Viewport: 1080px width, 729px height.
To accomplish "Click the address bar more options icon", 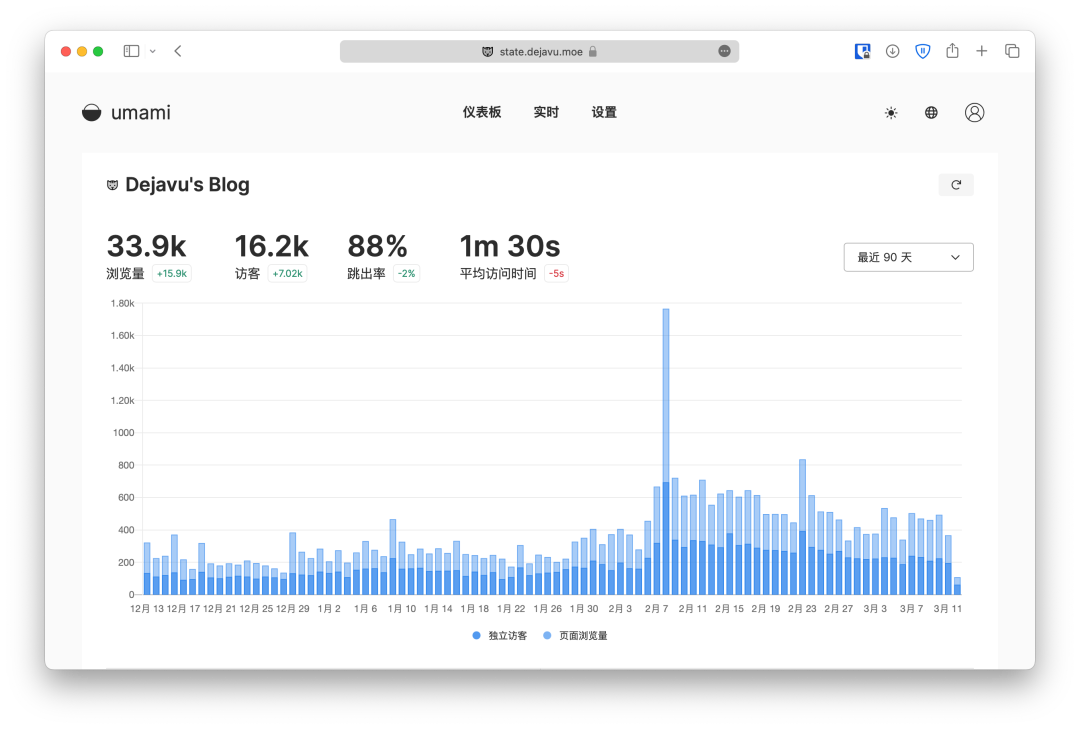I will click(724, 51).
